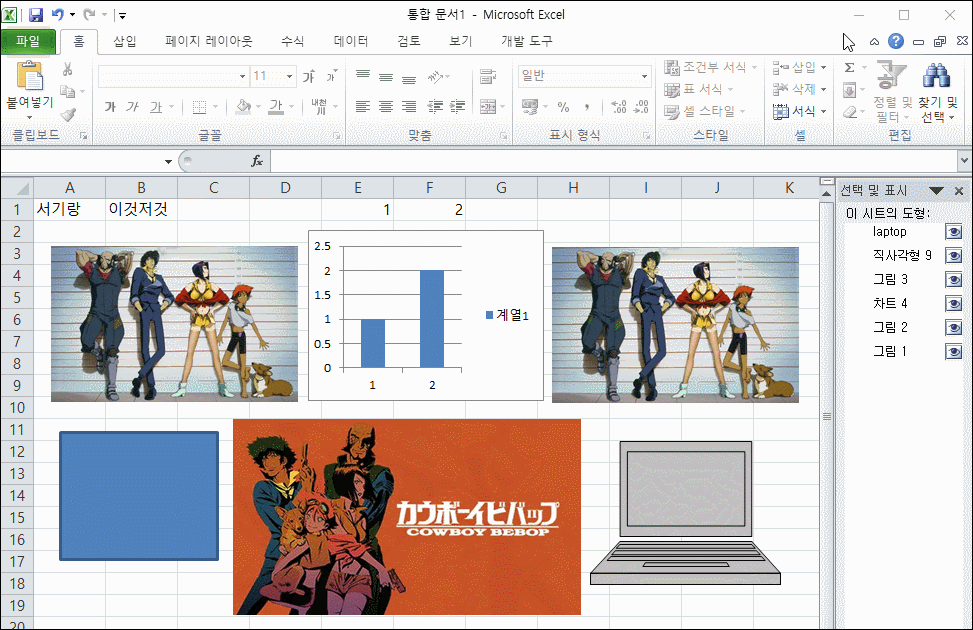Toggle underline formatting
This screenshot has height=630, width=973.
[x=156, y=107]
